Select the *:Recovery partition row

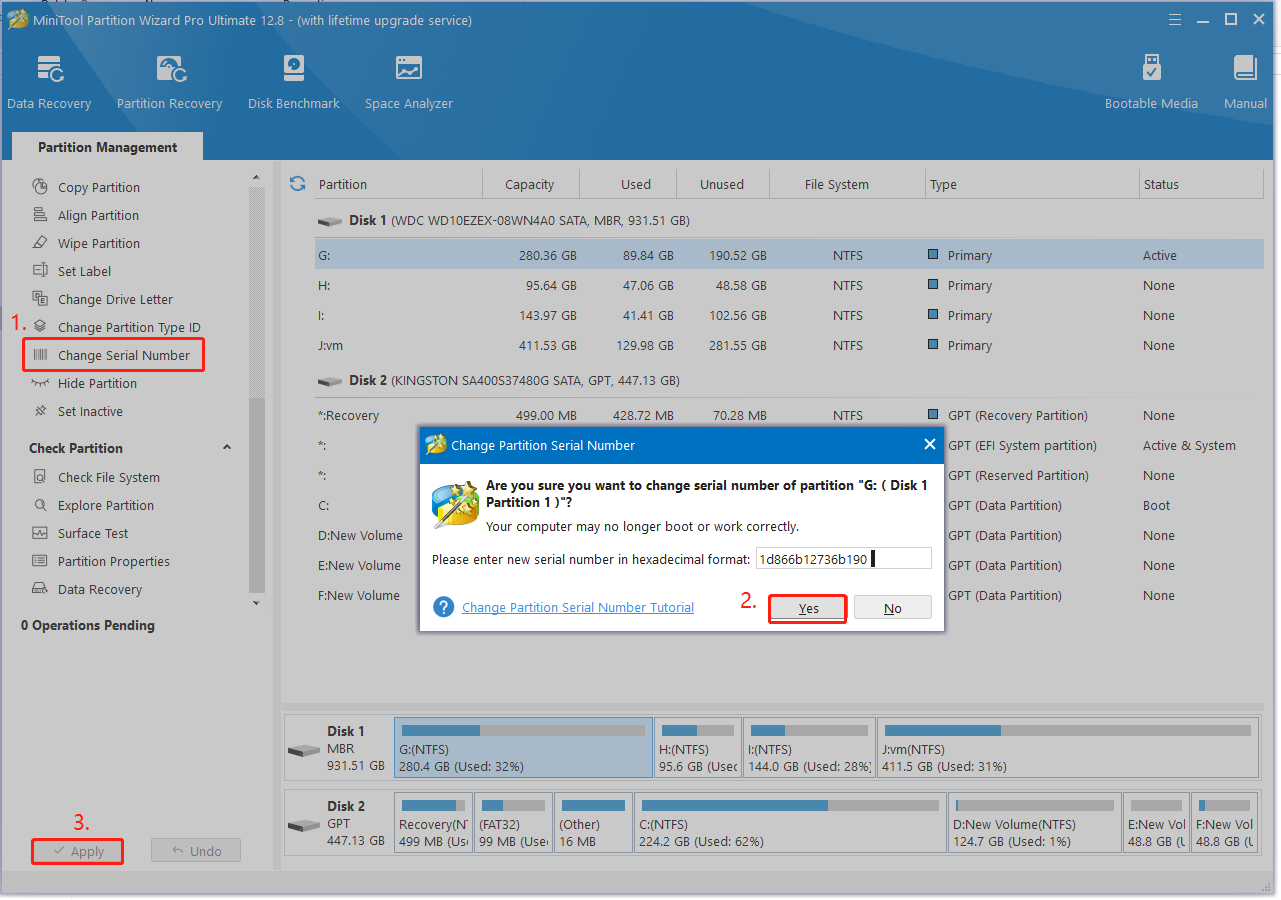(x=789, y=415)
